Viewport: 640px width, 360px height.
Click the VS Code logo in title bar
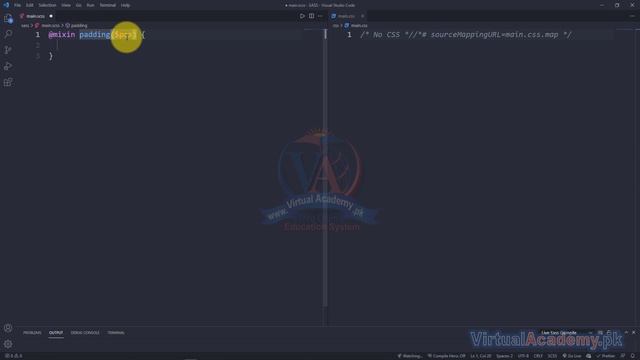click(x=6, y=5)
